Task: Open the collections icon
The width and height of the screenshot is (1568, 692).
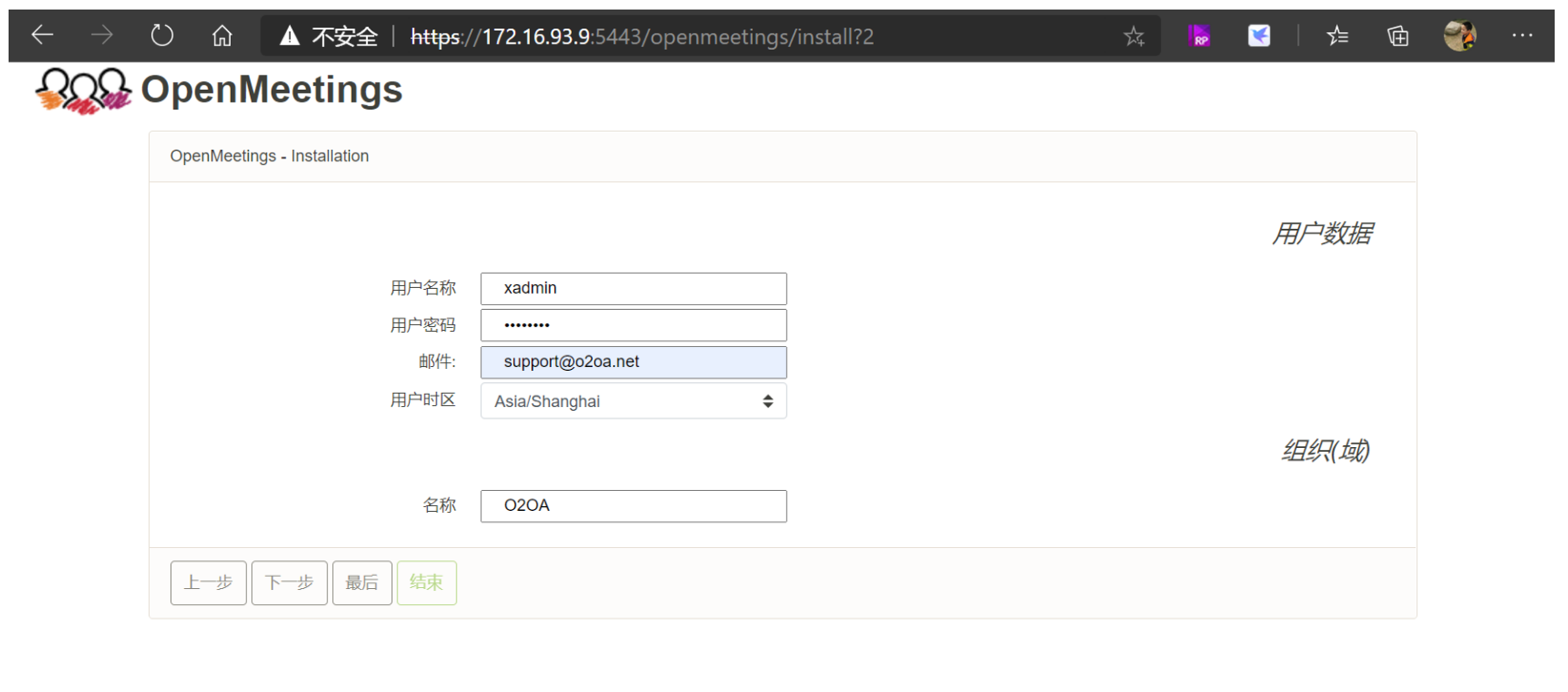Action: [1397, 36]
